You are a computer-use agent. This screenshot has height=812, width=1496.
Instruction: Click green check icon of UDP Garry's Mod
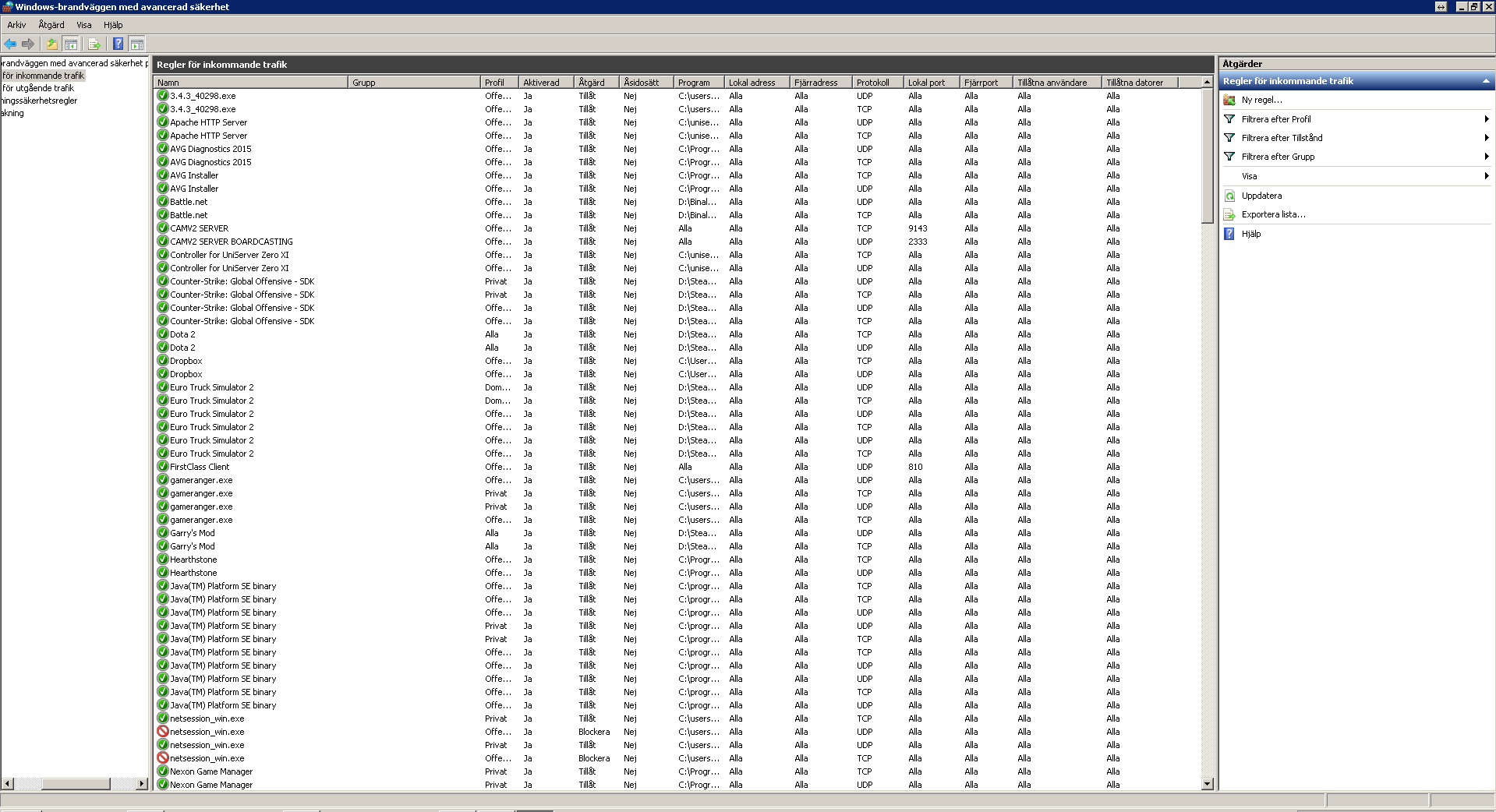point(163,533)
